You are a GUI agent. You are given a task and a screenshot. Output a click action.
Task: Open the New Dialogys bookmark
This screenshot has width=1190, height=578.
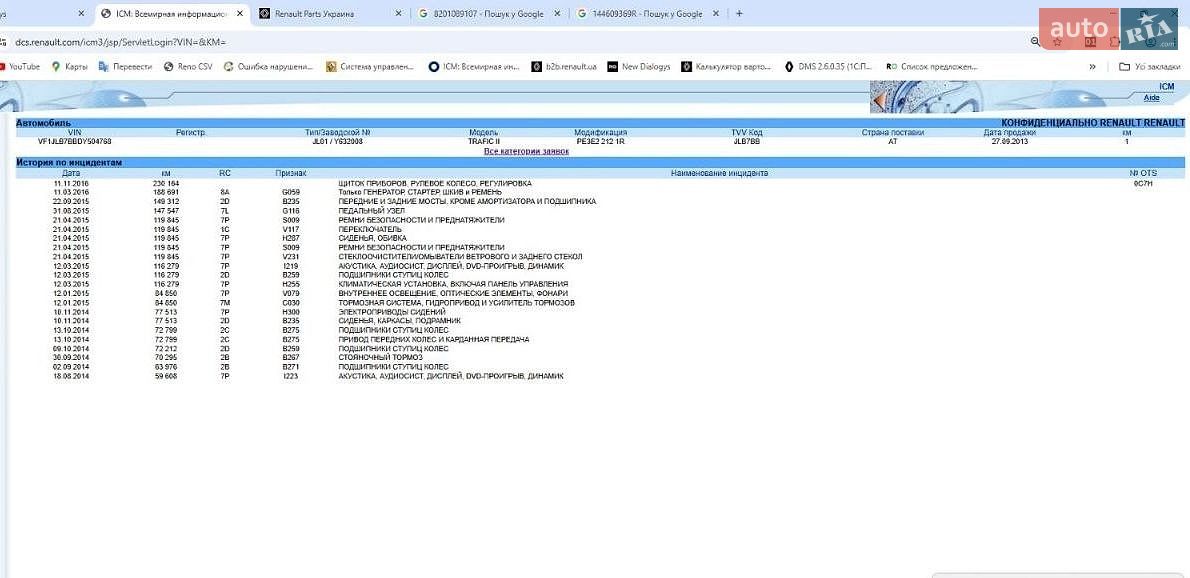coord(638,67)
